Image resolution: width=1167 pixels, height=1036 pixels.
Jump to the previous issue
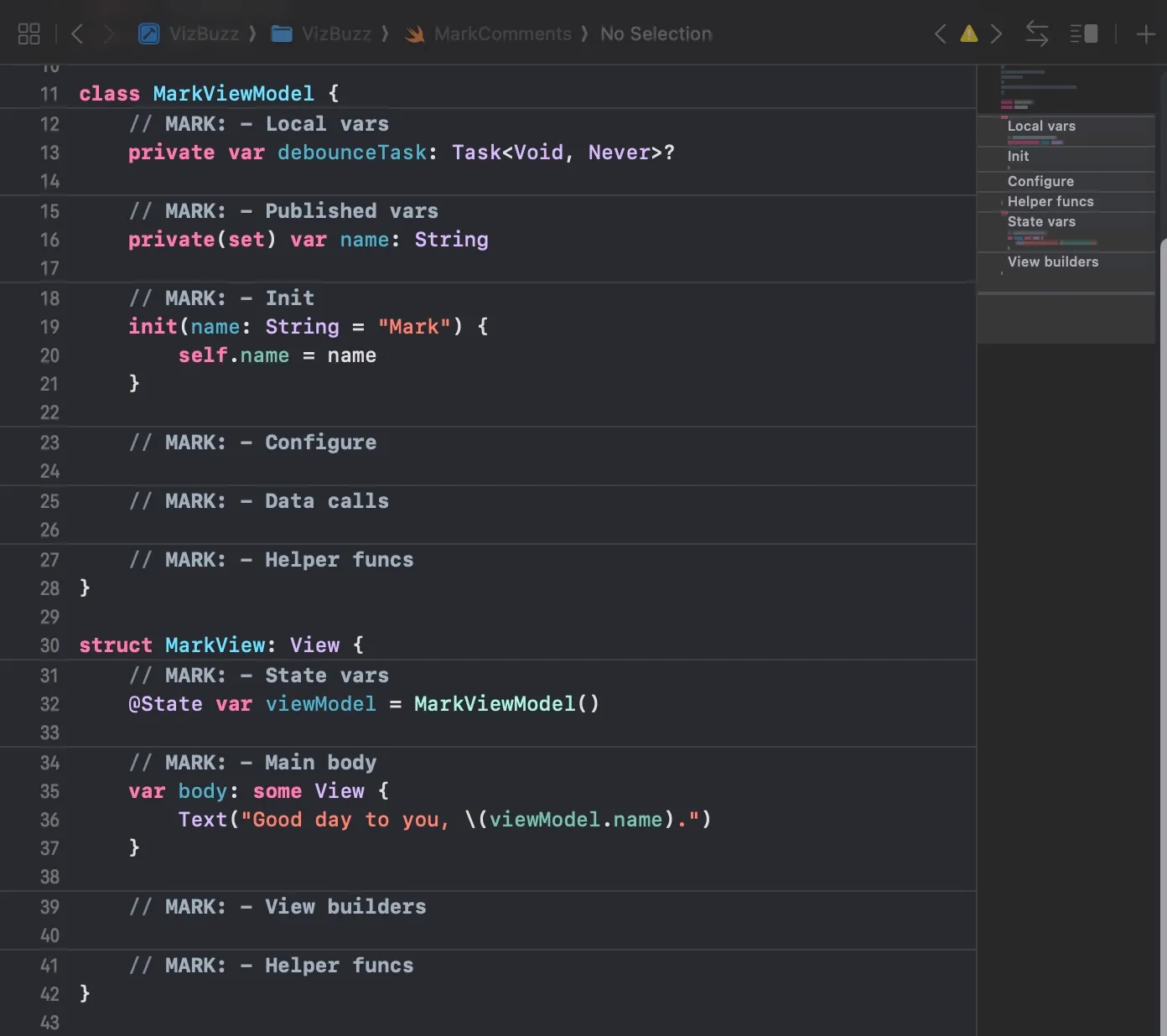pos(940,34)
